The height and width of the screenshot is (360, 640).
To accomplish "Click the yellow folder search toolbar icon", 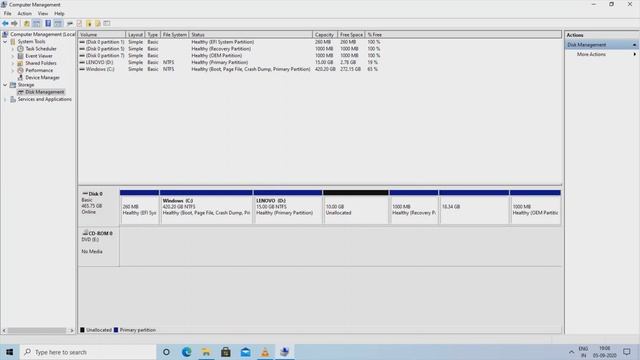I will (x=98, y=24).
